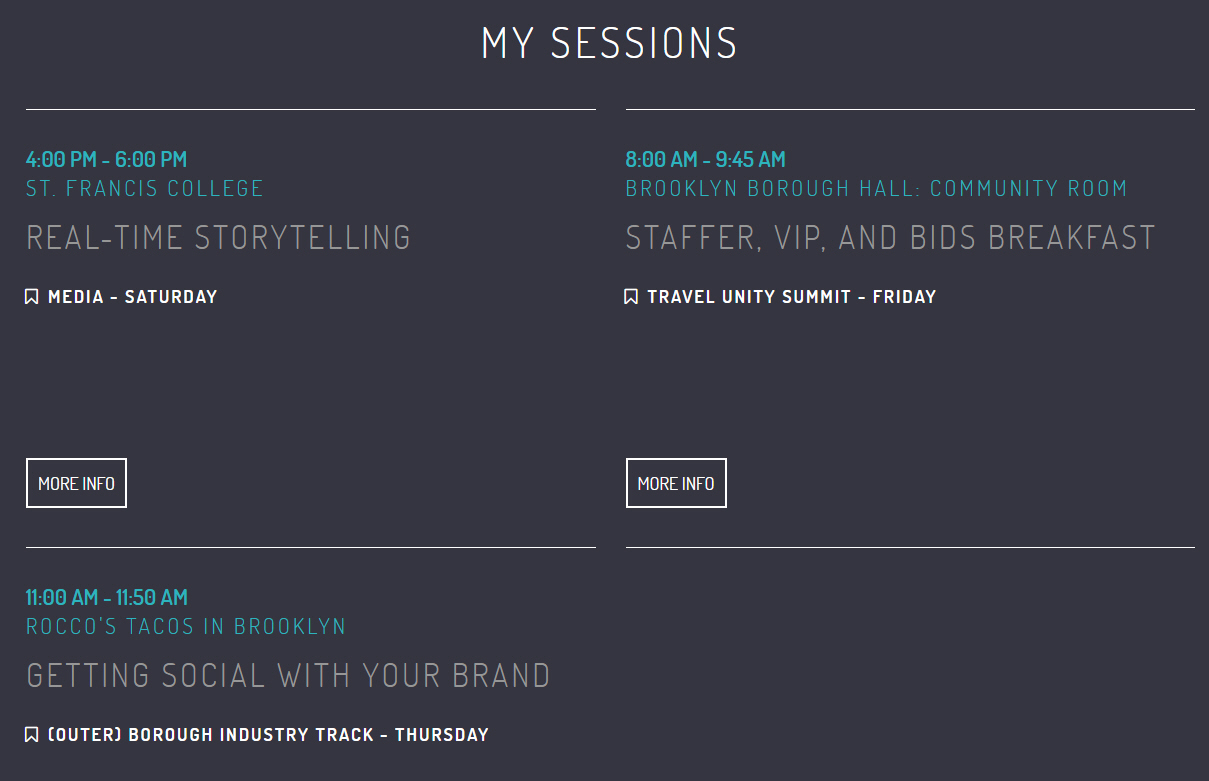Click the St. Francis College venue text
This screenshot has height=781, width=1209.
pyautogui.click(x=145, y=188)
